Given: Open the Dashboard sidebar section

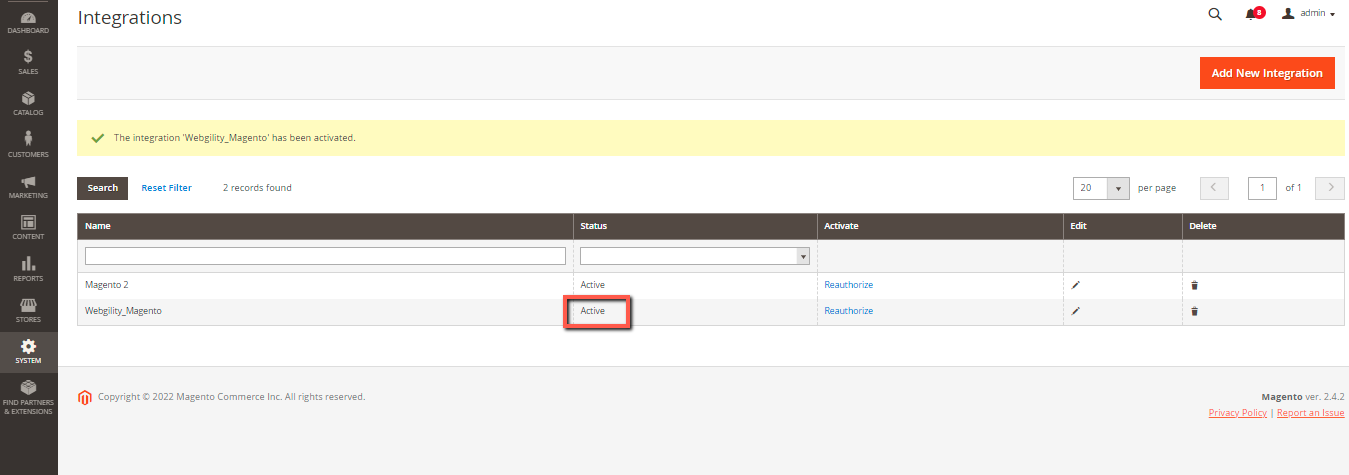Looking at the screenshot, I should [x=28, y=22].
